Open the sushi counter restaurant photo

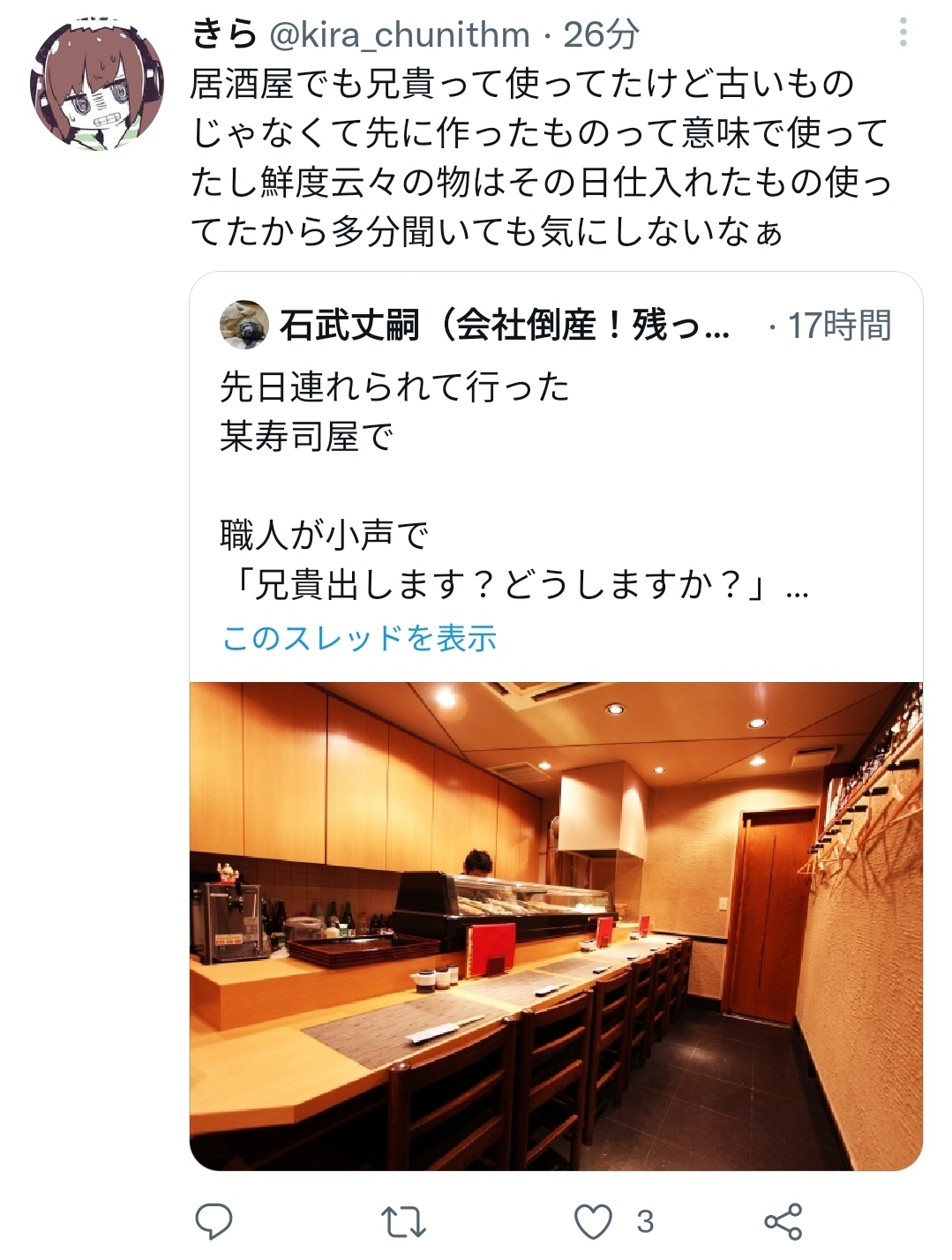[557, 926]
